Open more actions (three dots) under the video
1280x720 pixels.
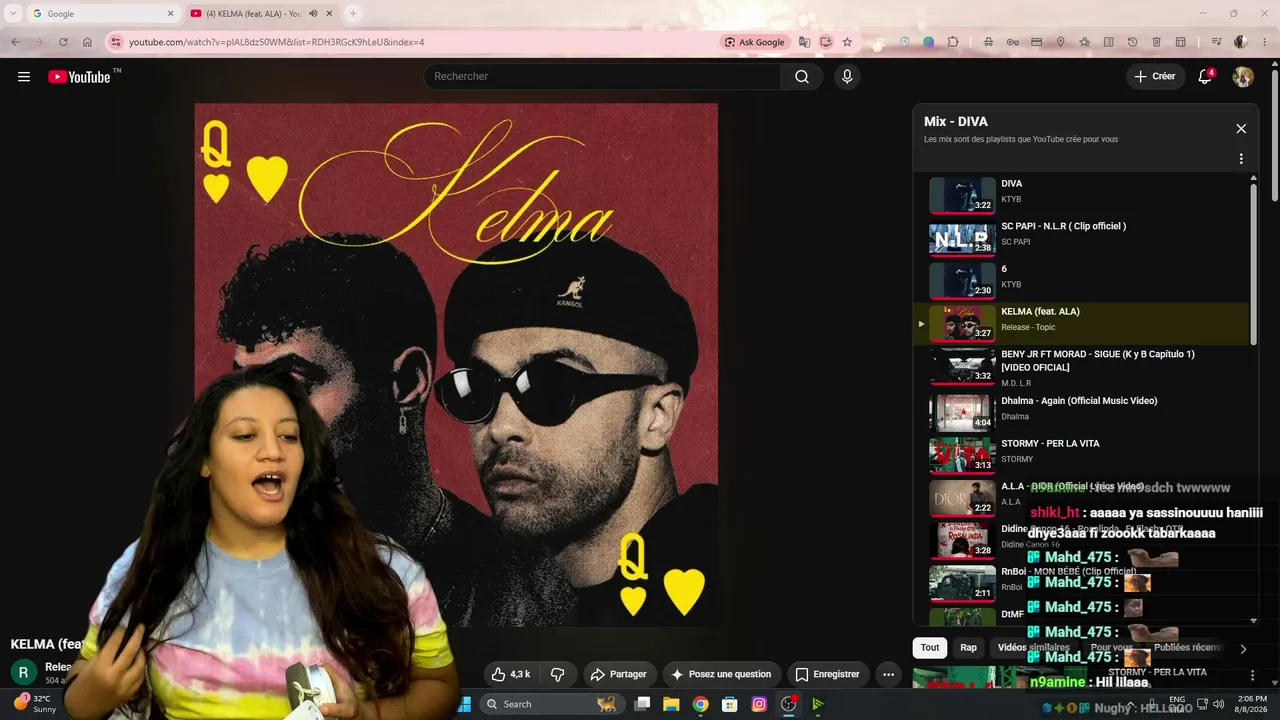point(888,674)
